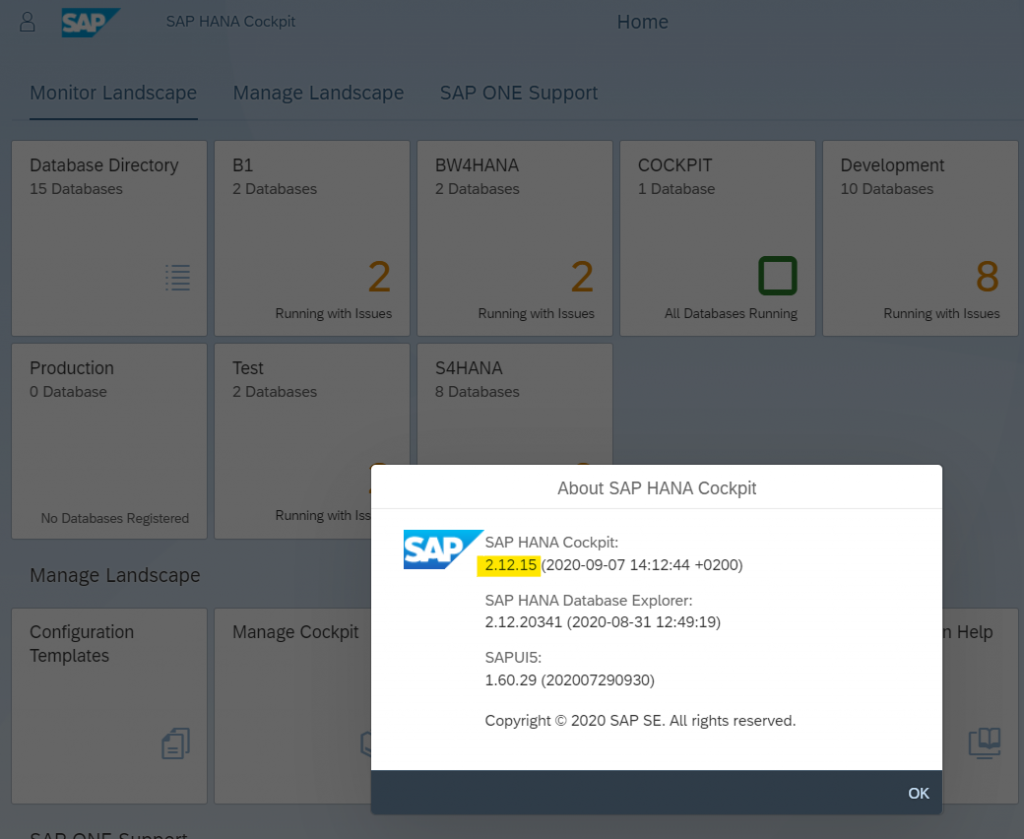This screenshot has width=1024, height=839.
Task: Click the SAPUI5 version 1.60.29 text
Action: tap(511, 680)
